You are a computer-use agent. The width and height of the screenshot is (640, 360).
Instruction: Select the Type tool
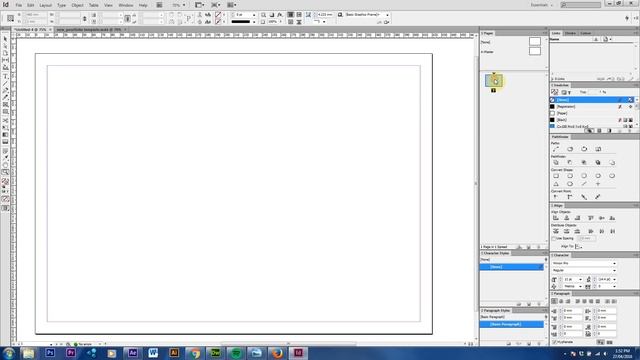[5, 76]
